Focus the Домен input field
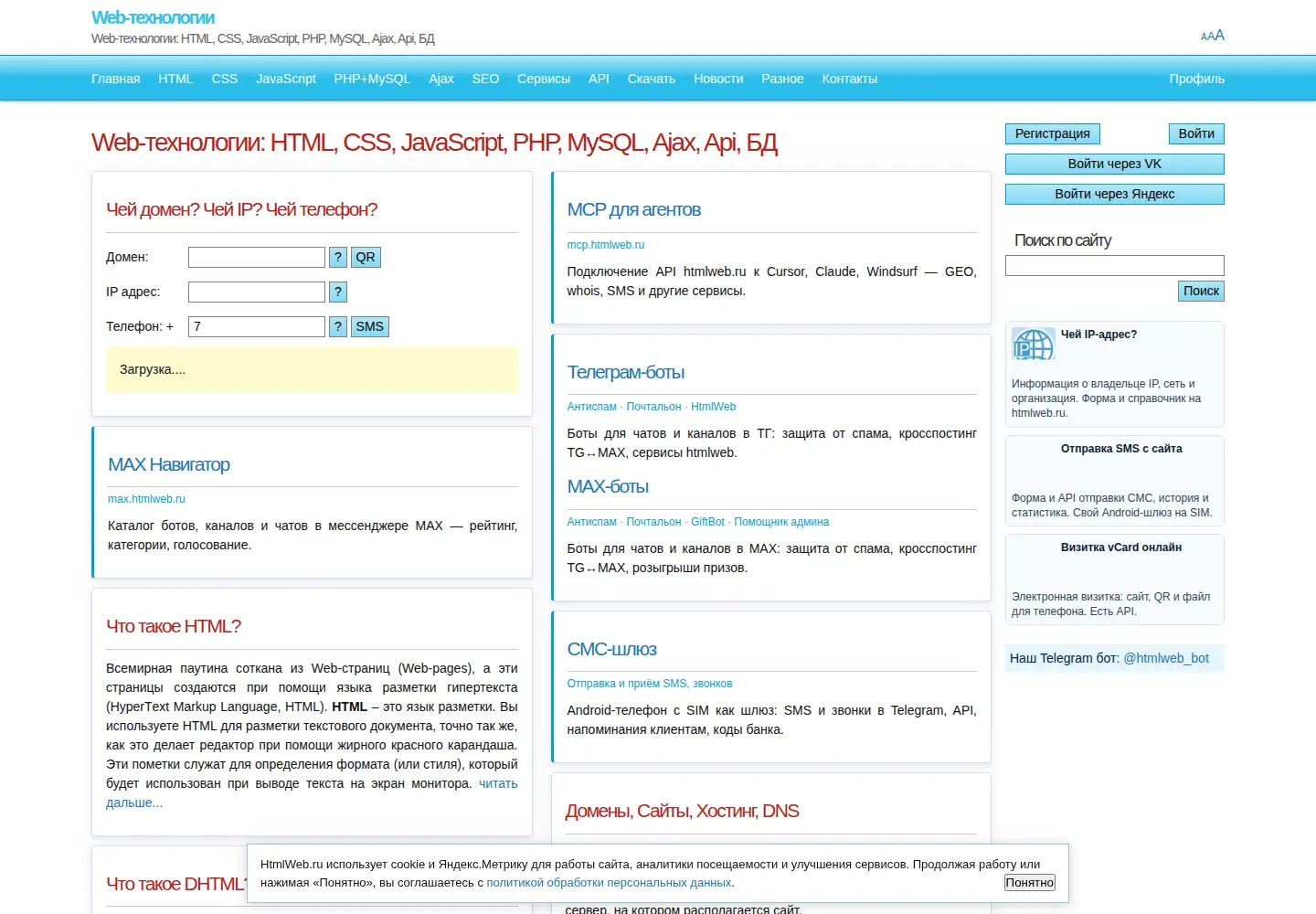Screen dimensions: 1316x914 tap(257, 257)
